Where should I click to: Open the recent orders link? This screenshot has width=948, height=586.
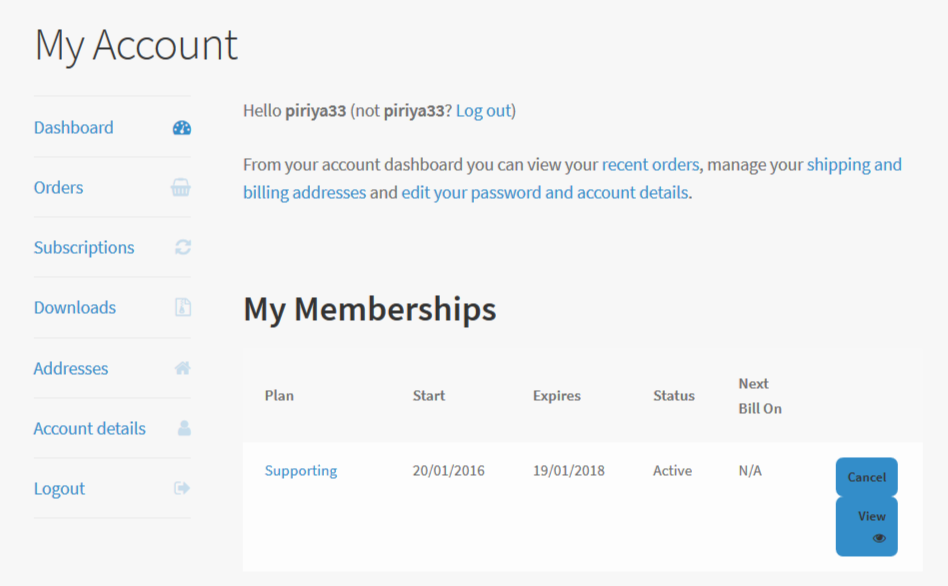point(650,165)
